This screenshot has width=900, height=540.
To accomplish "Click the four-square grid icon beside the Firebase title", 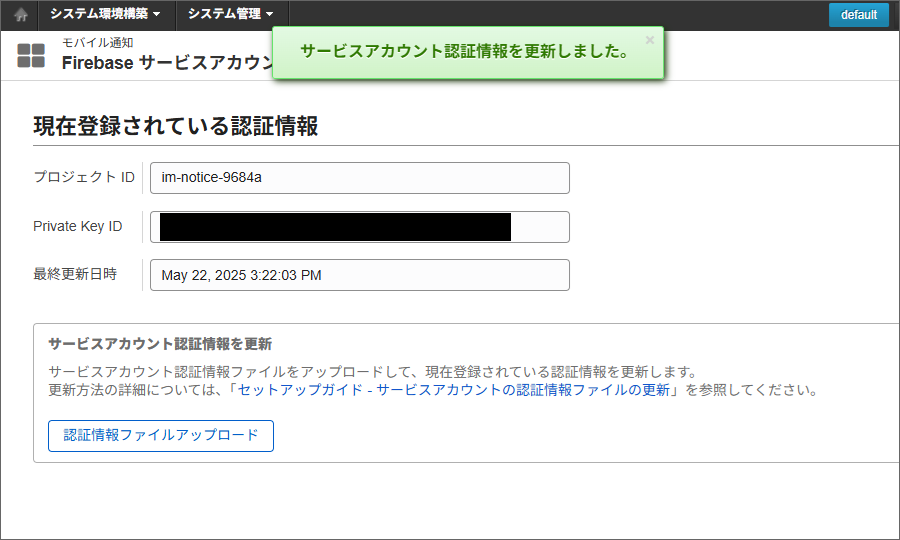I will pyautogui.click(x=31, y=56).
